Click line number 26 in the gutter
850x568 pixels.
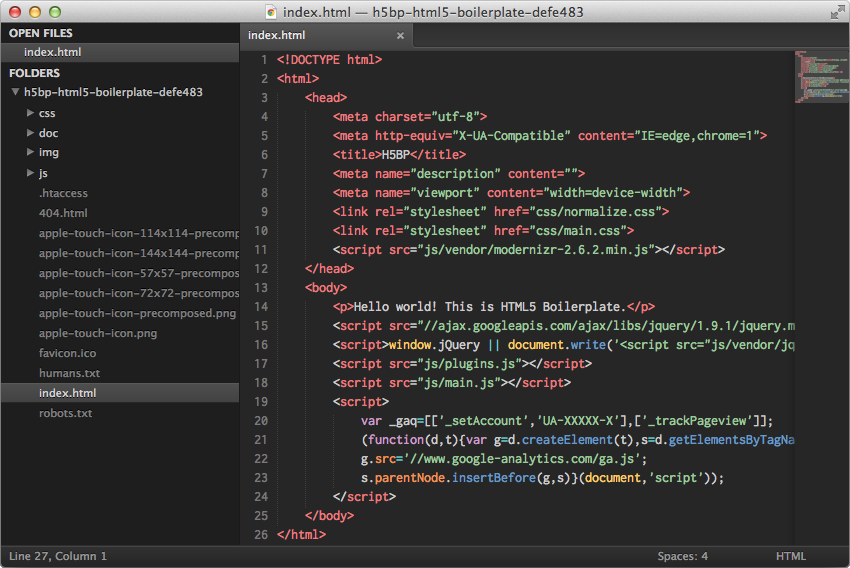pyautogui.click(x=261, y=535)
